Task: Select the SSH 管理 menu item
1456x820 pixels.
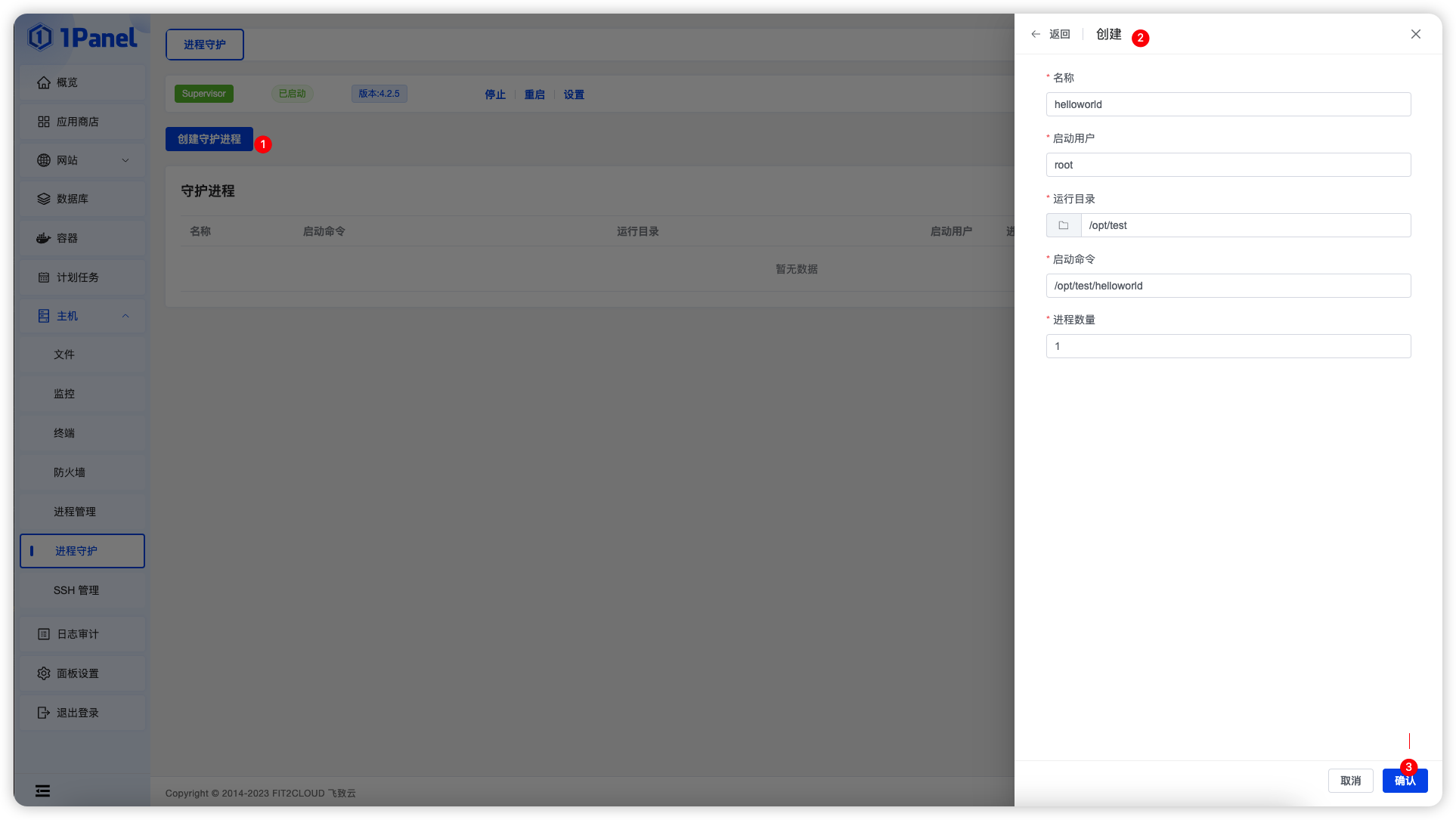Action: coord(76,589)
